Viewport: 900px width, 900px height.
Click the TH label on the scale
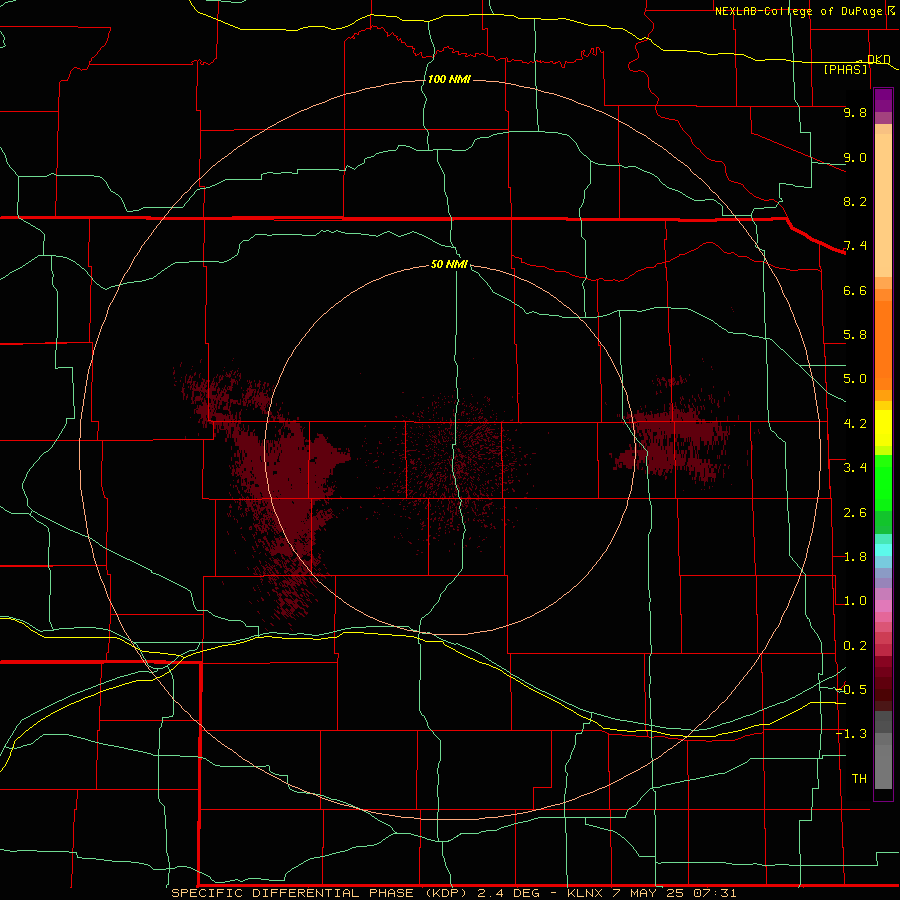[859, 779]
